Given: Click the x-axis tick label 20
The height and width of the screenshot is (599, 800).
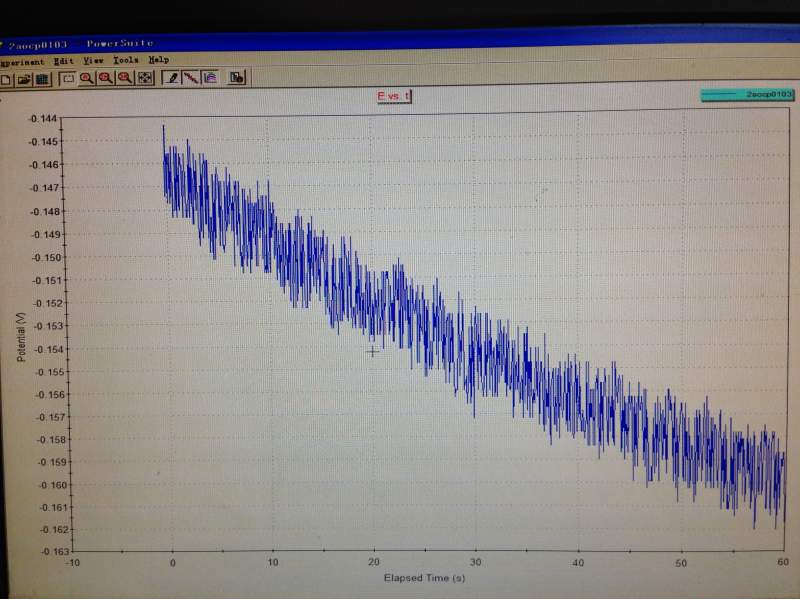Looking at the screenshot, I should [374, 562].
